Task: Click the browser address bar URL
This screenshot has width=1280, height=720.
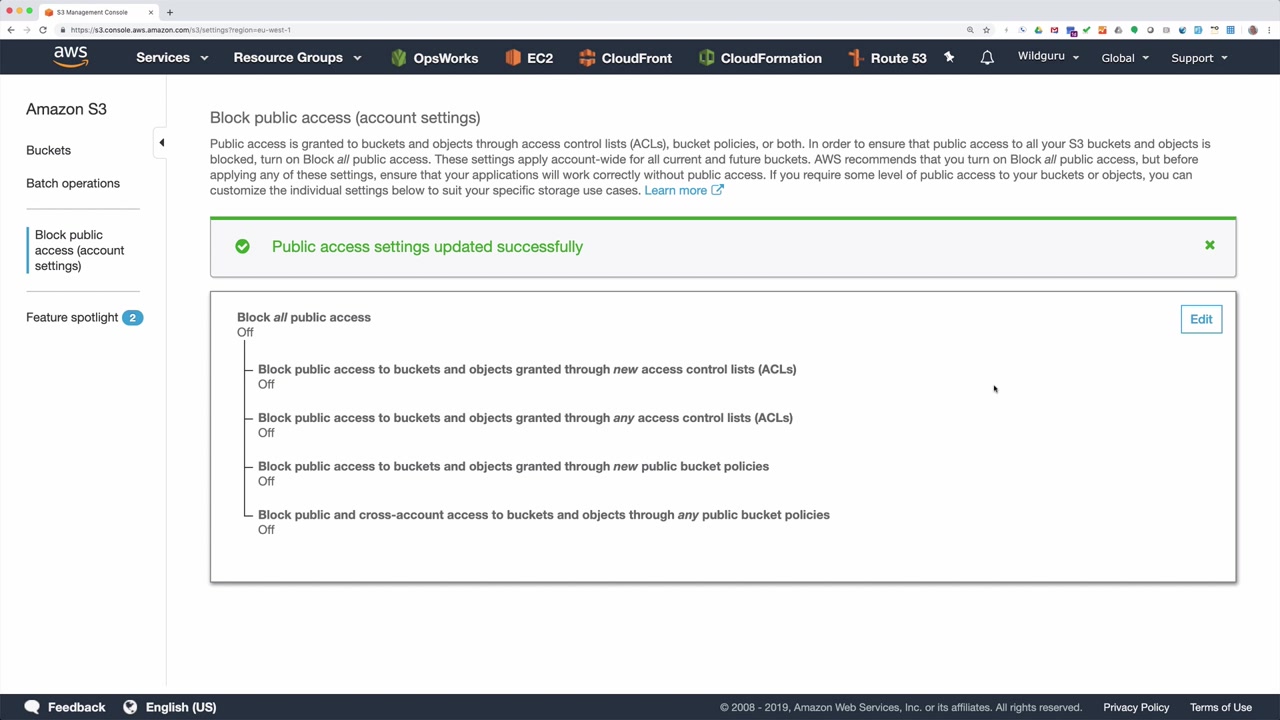Action: point(181,30)
